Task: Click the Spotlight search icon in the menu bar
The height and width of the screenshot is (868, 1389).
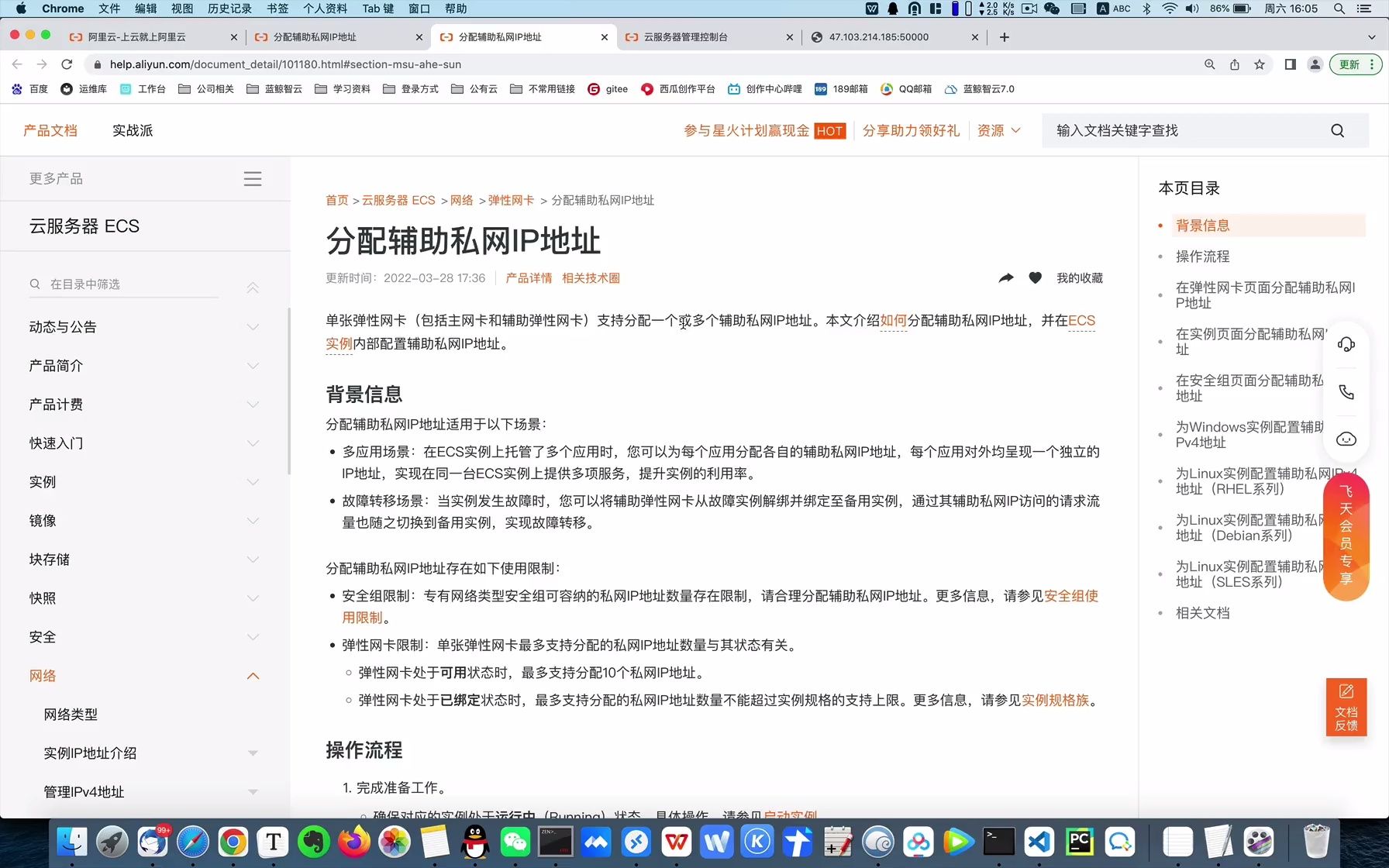Action: (x=1339, y=9)
